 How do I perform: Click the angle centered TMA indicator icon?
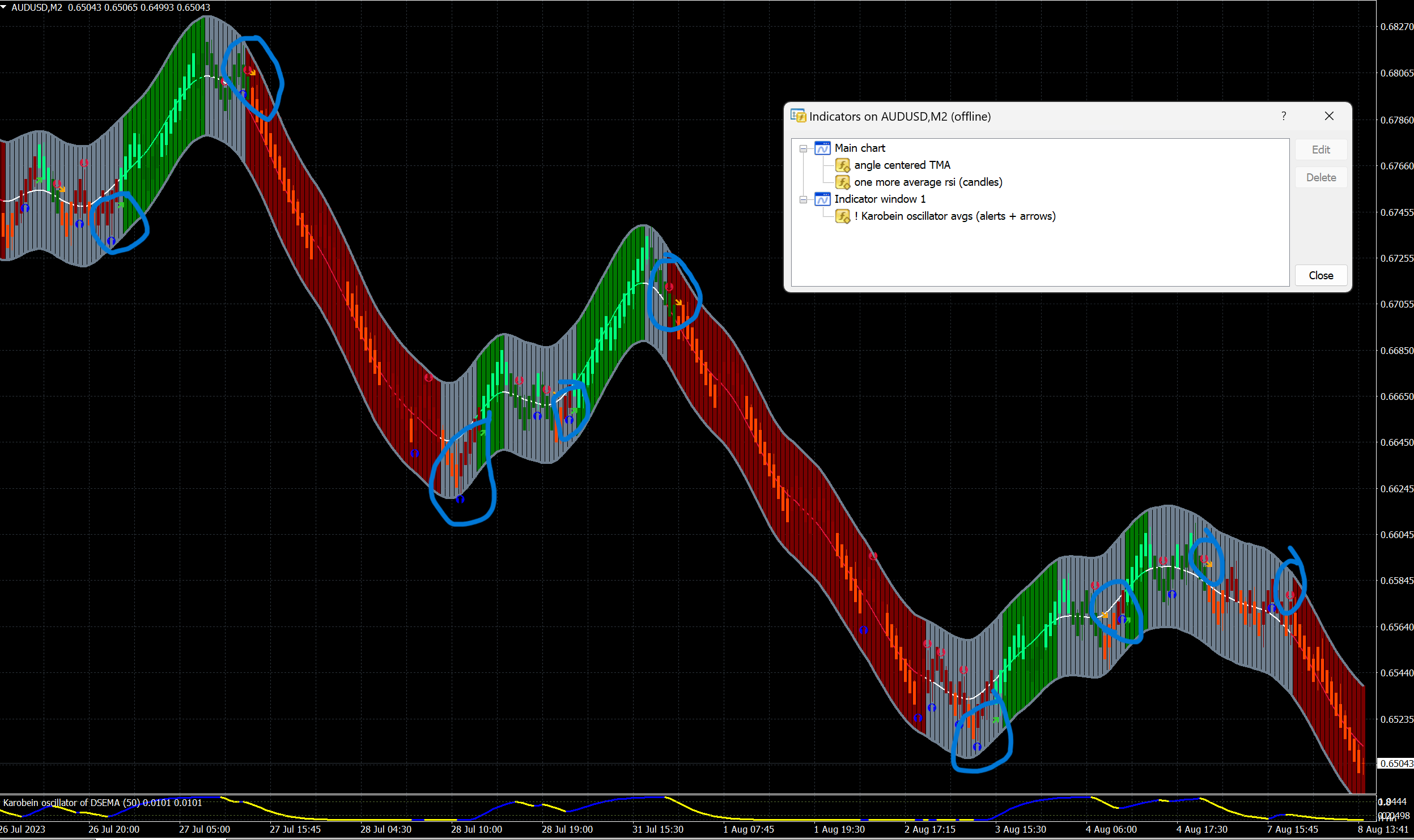842,165
